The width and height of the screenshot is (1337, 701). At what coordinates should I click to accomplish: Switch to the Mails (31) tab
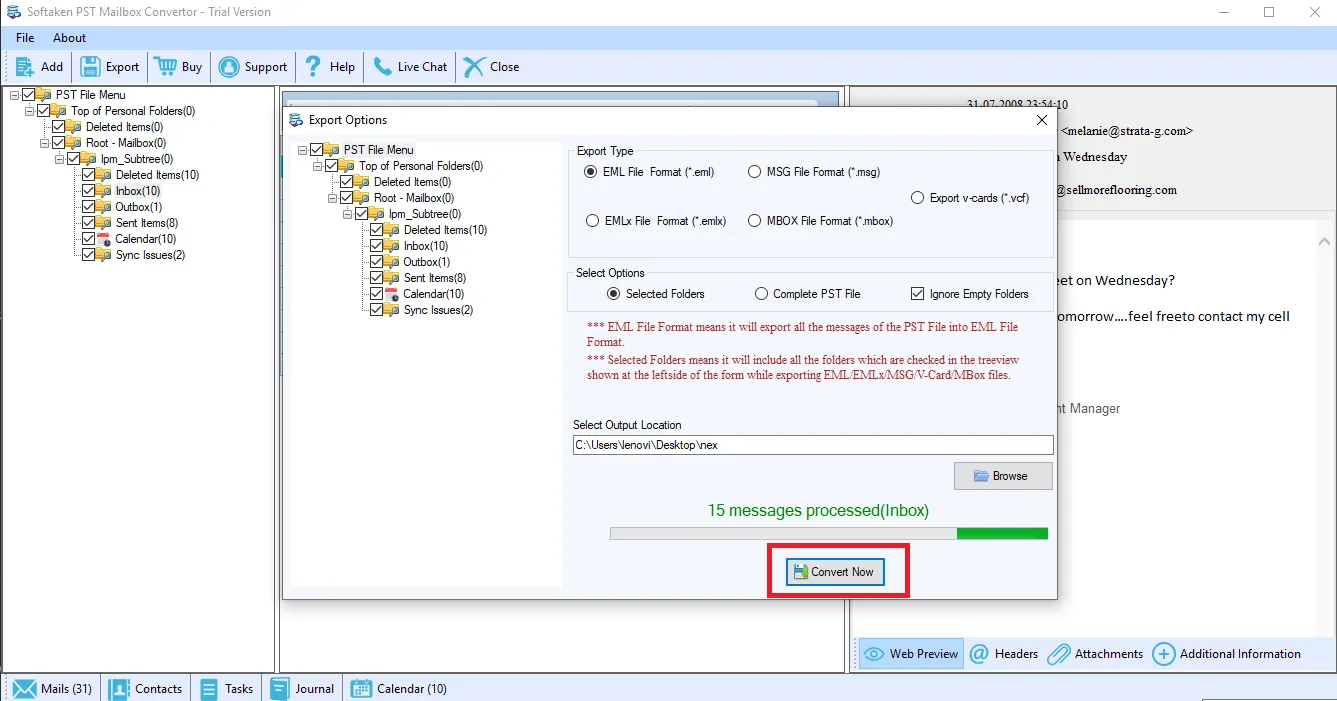53,688
